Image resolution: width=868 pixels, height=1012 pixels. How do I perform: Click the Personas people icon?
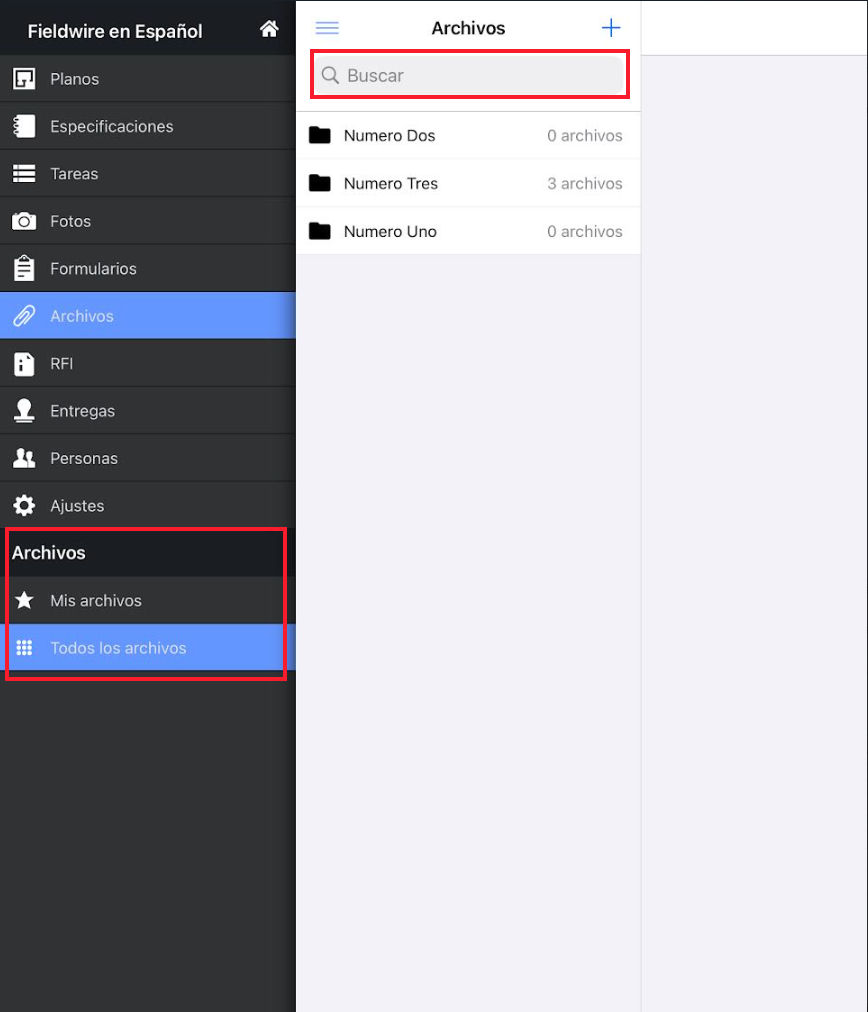(24, 458)
